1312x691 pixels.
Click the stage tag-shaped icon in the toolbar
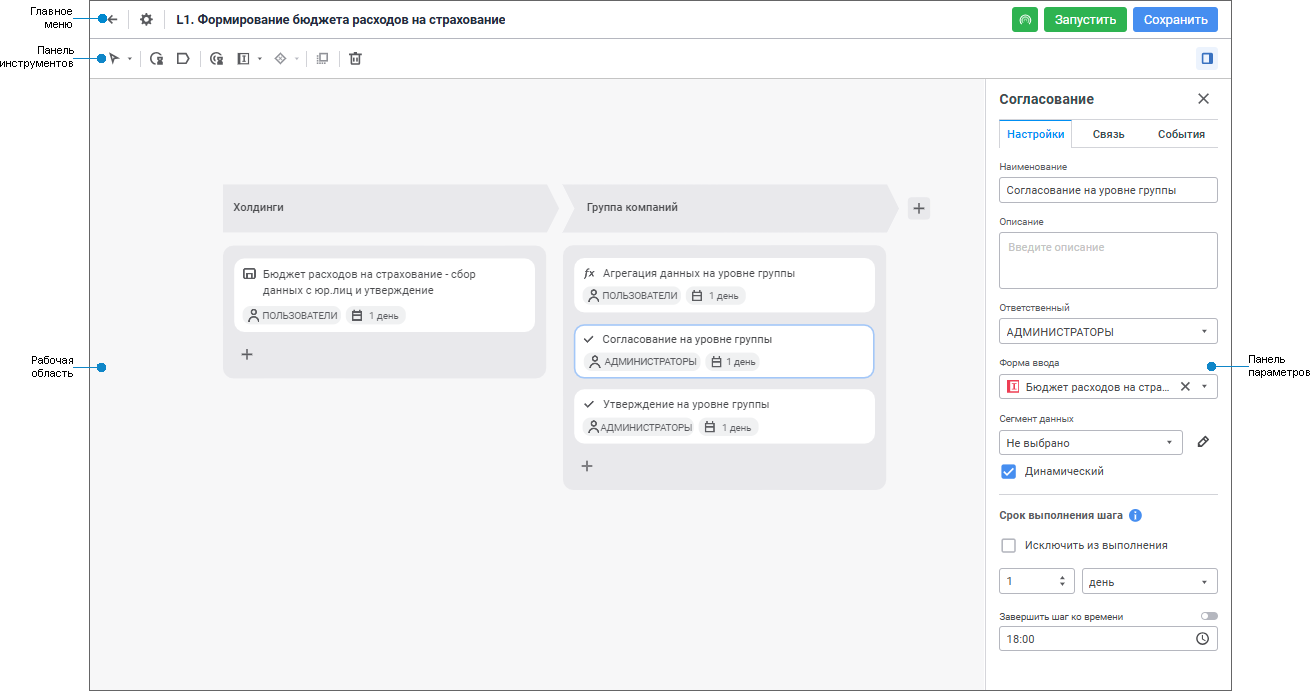(183, 59)
